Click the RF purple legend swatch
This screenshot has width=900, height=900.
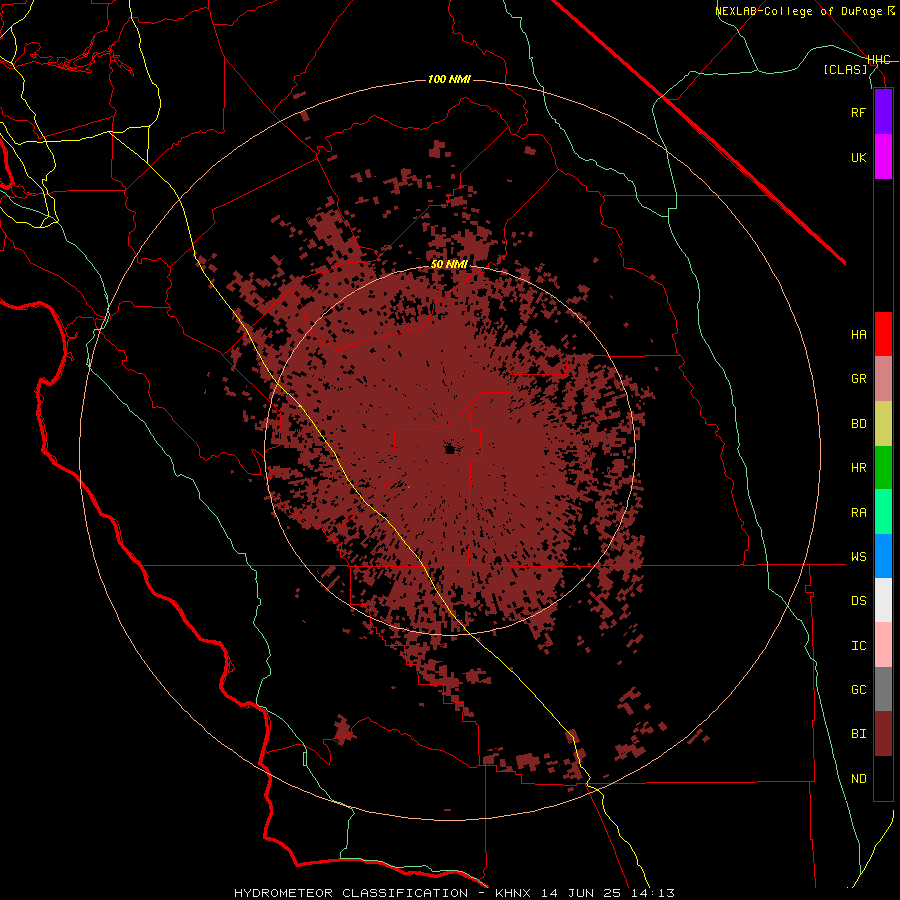pos(883,112)
